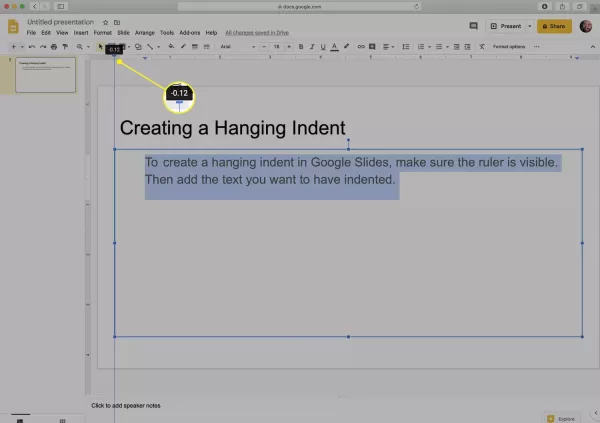Print the presentation
The width and height of the screenshot is (600, 423).
[x=54, y=47]
